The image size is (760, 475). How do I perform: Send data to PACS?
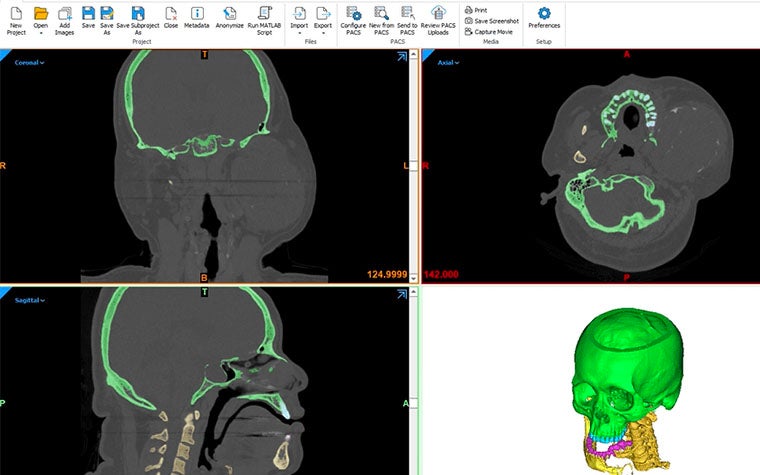(407, 20)
